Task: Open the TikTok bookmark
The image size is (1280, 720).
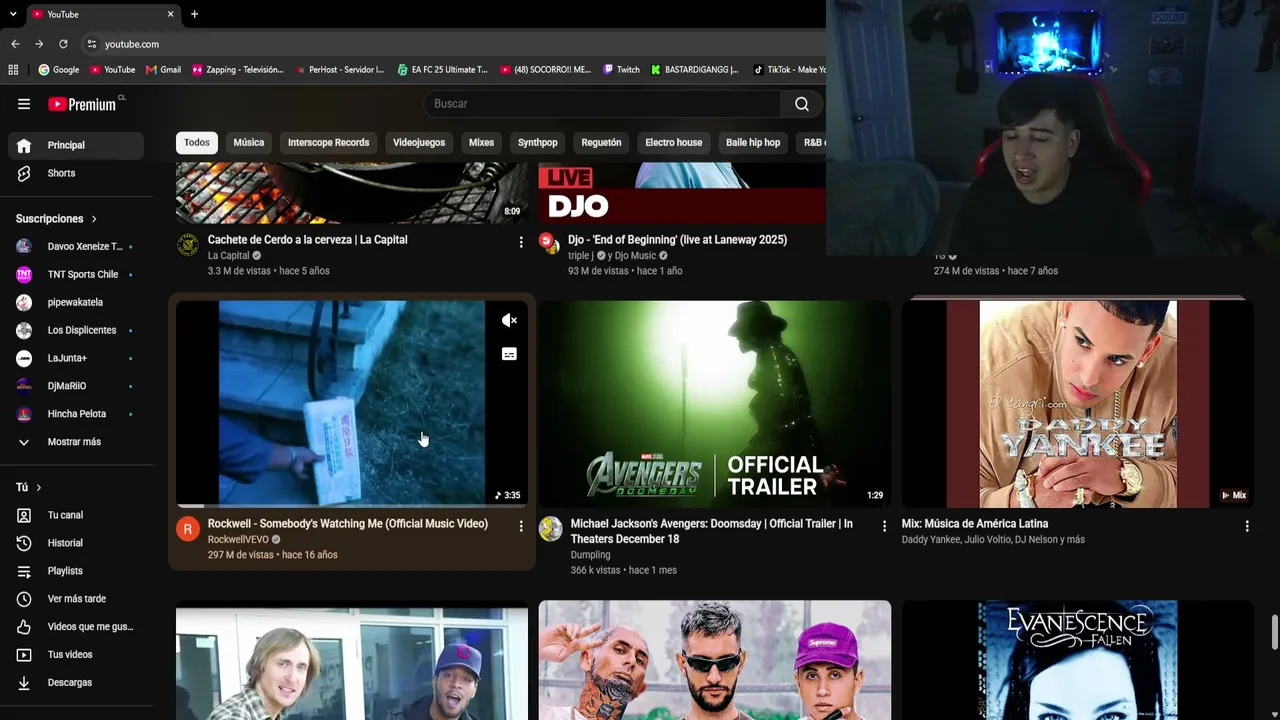Action: (x=790, y=70)
